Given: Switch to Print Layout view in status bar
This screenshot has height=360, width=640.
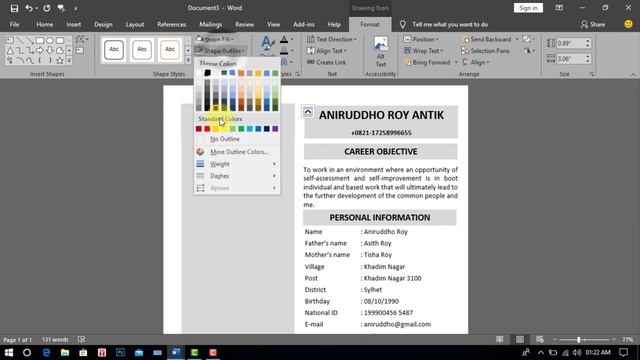Looking at the screenshot, I should click(x=520, y=339).
